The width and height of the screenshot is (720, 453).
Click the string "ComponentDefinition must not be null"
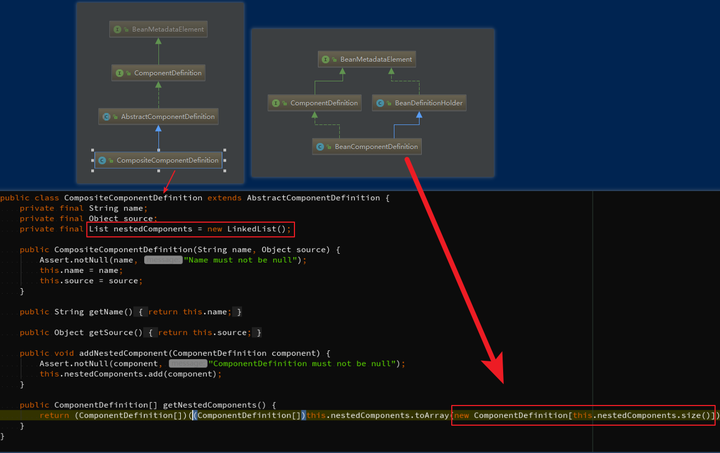pos(303,364)
